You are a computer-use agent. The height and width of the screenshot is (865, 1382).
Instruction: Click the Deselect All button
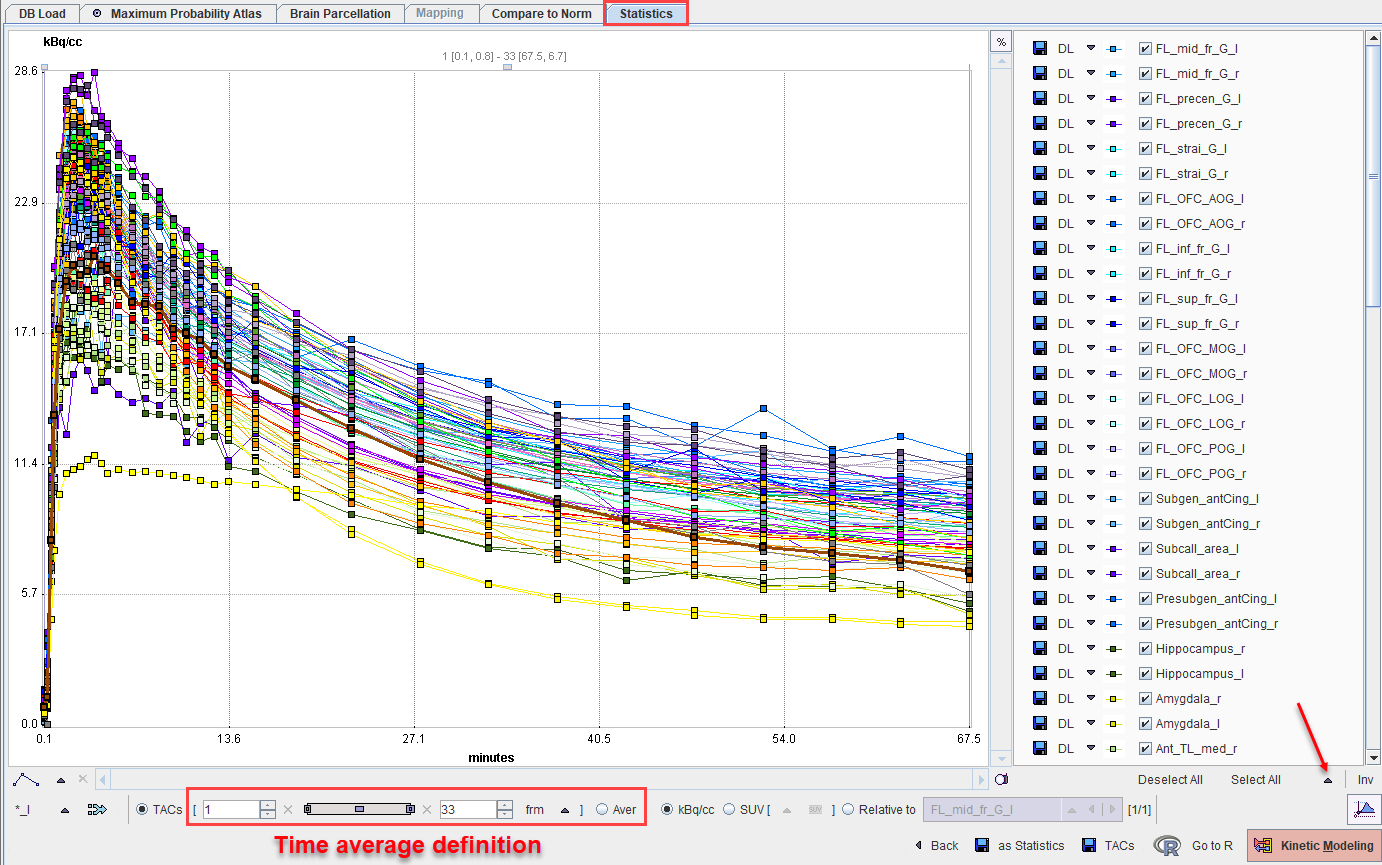coord(1170,780)
